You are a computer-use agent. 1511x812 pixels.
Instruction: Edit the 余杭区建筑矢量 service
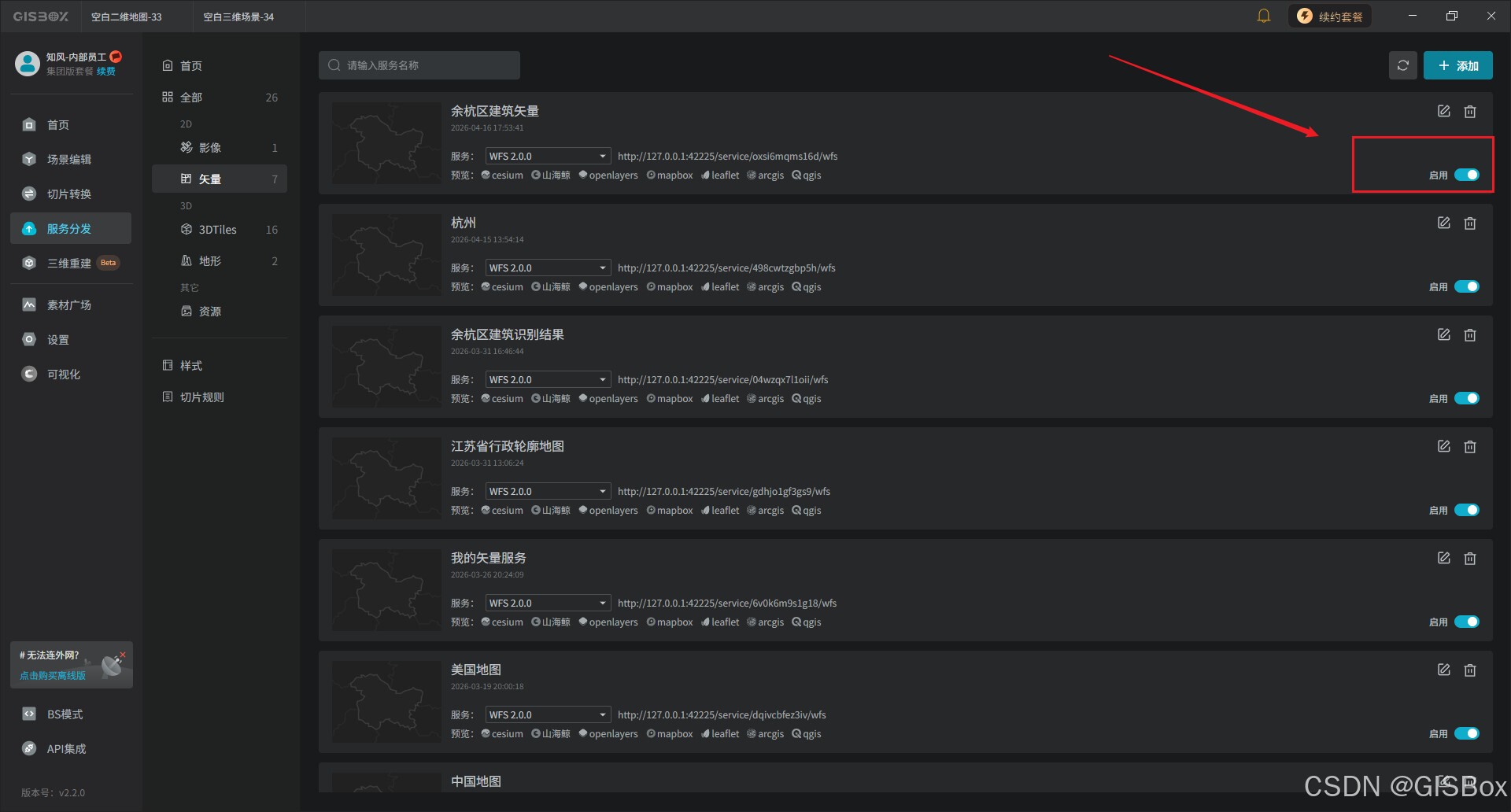click(x=1443, y=111)
